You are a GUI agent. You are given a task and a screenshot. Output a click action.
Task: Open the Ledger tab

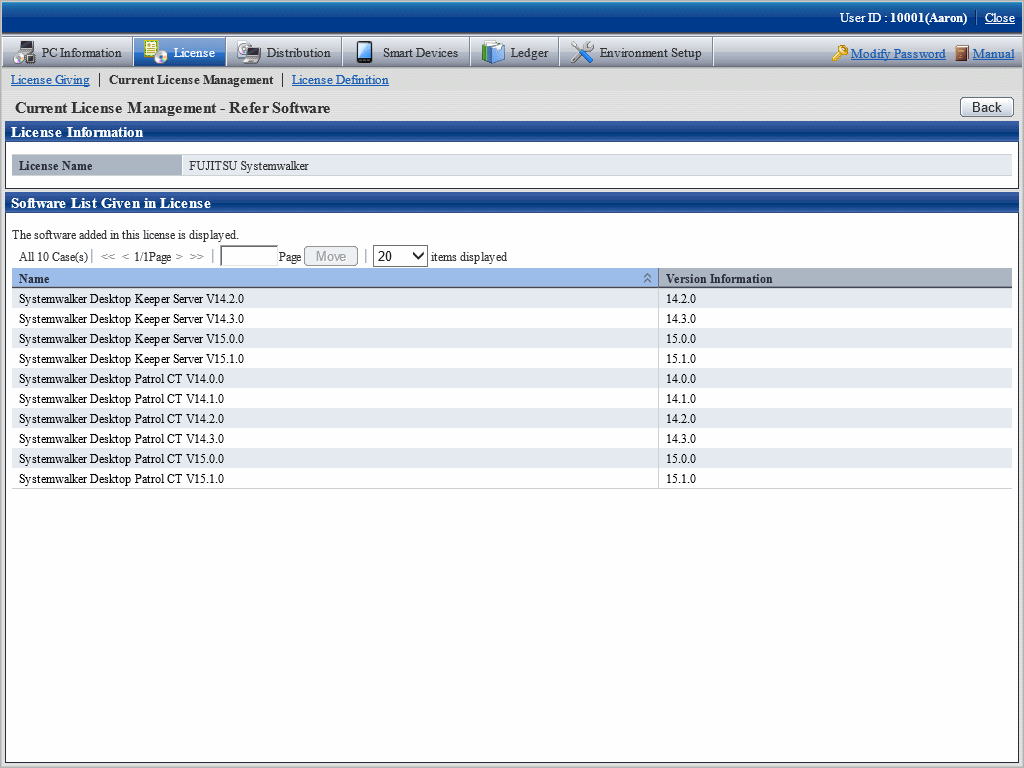(x=515, y=52)
